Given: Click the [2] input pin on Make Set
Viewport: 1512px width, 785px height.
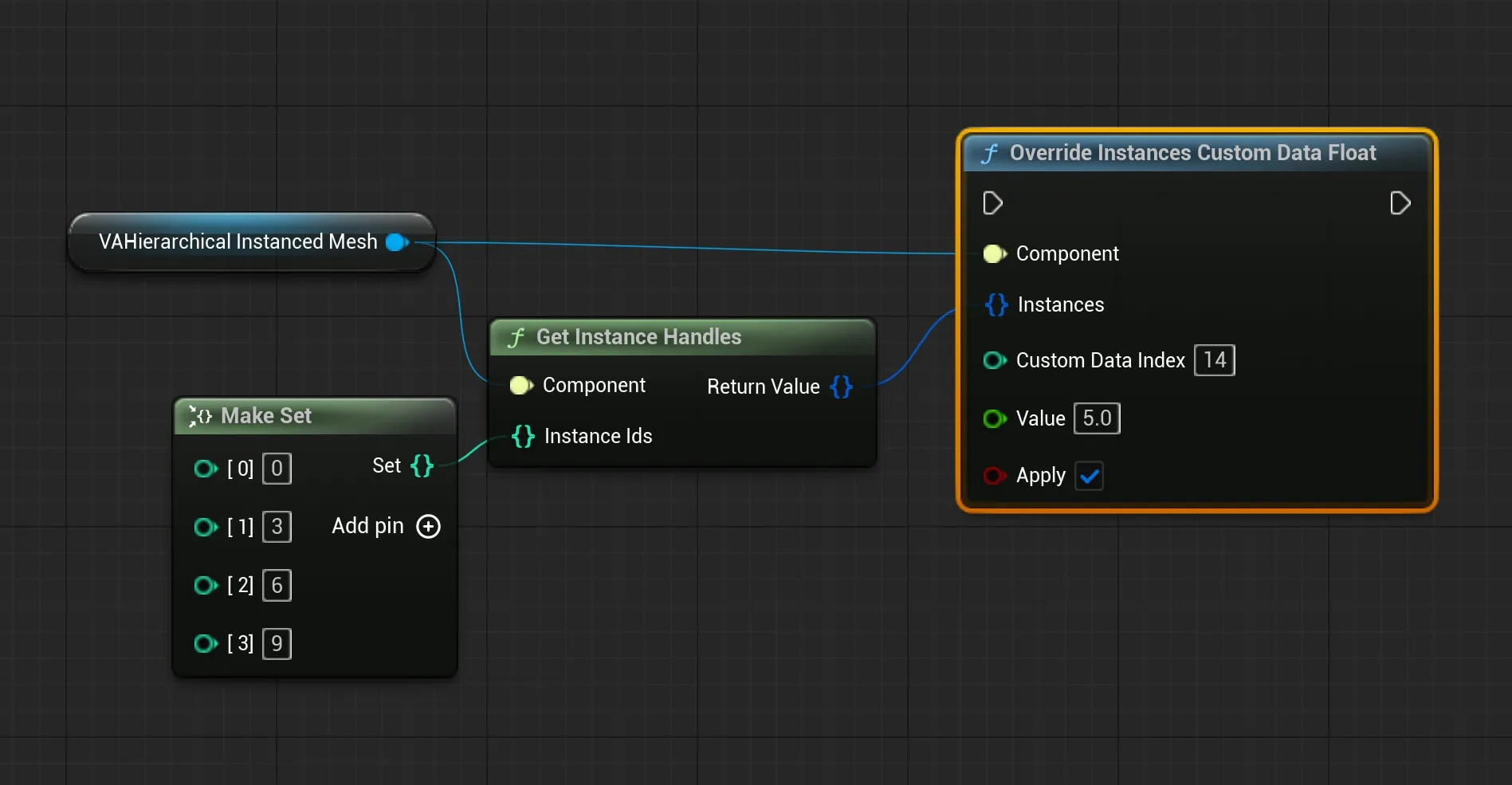Looking at the screenshot, I should point(206,586).
